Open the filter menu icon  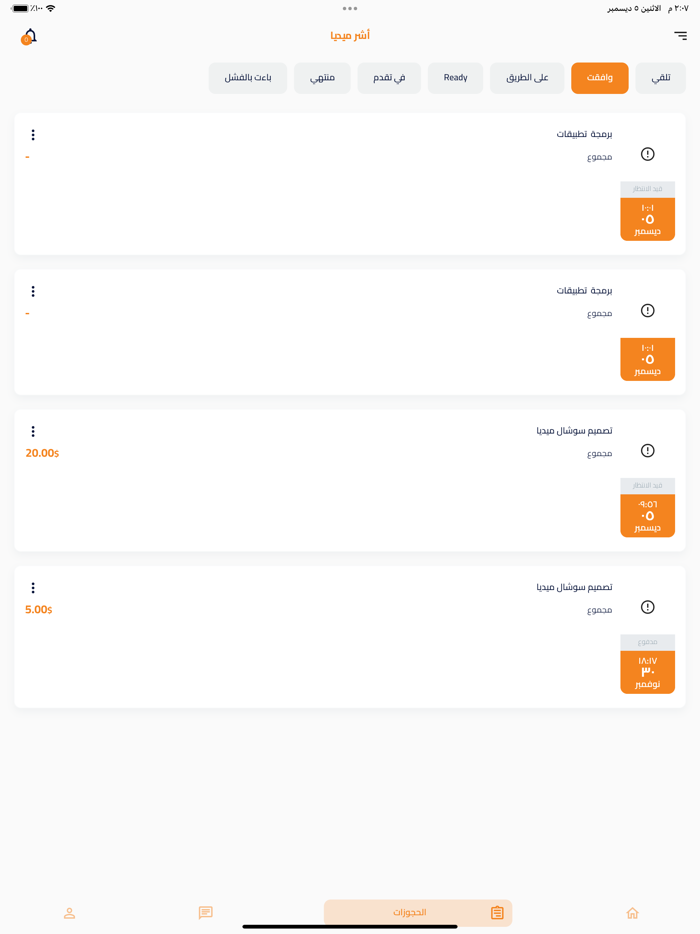pyautogui.click(x=680, y=36)
